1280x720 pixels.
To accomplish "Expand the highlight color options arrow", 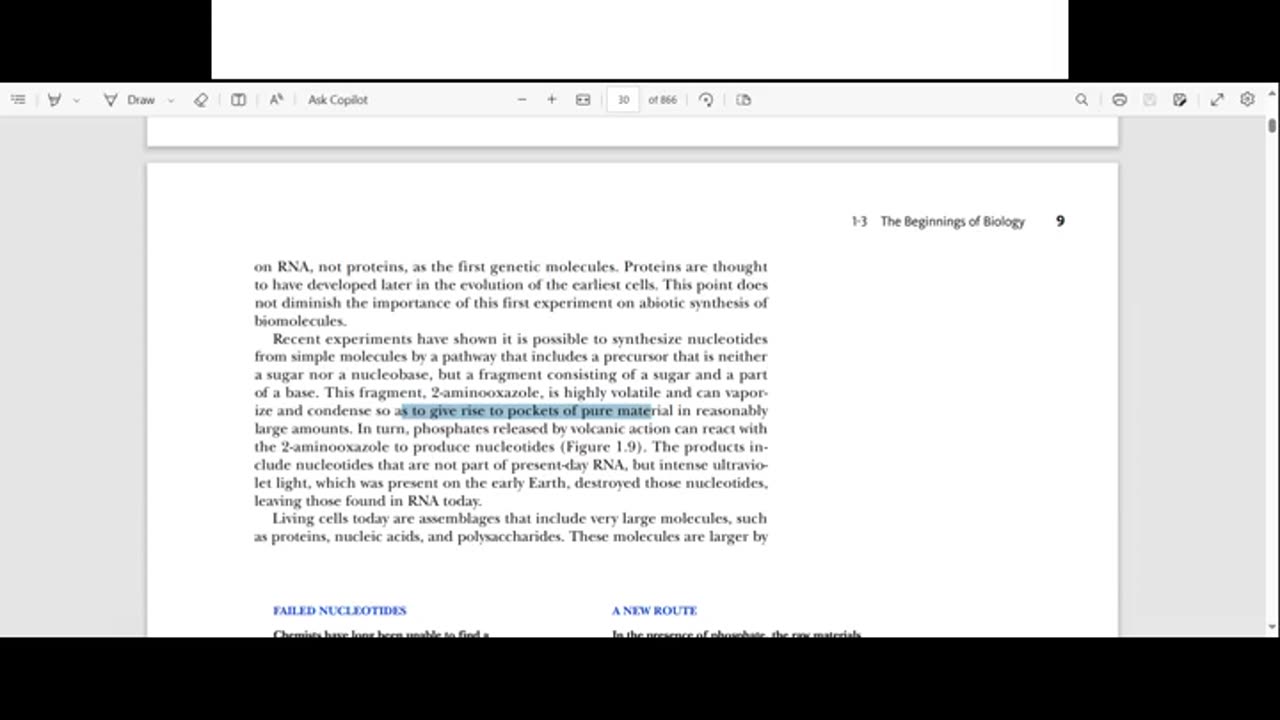I will click(77, 100).
